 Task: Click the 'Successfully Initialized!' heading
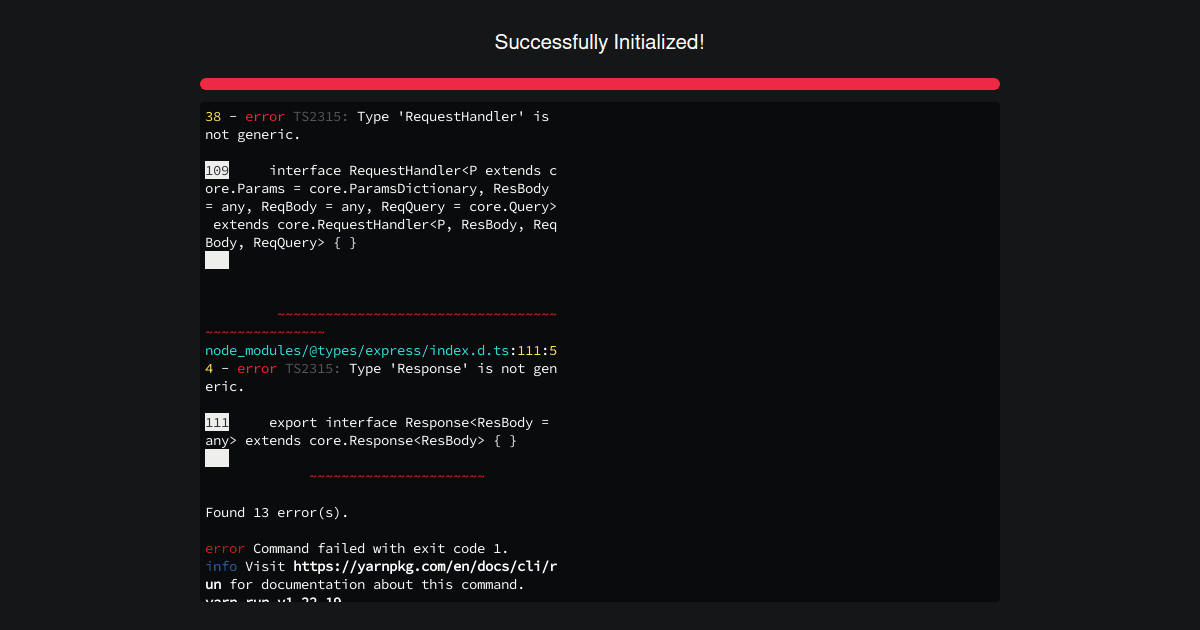[x=600, y=42]
